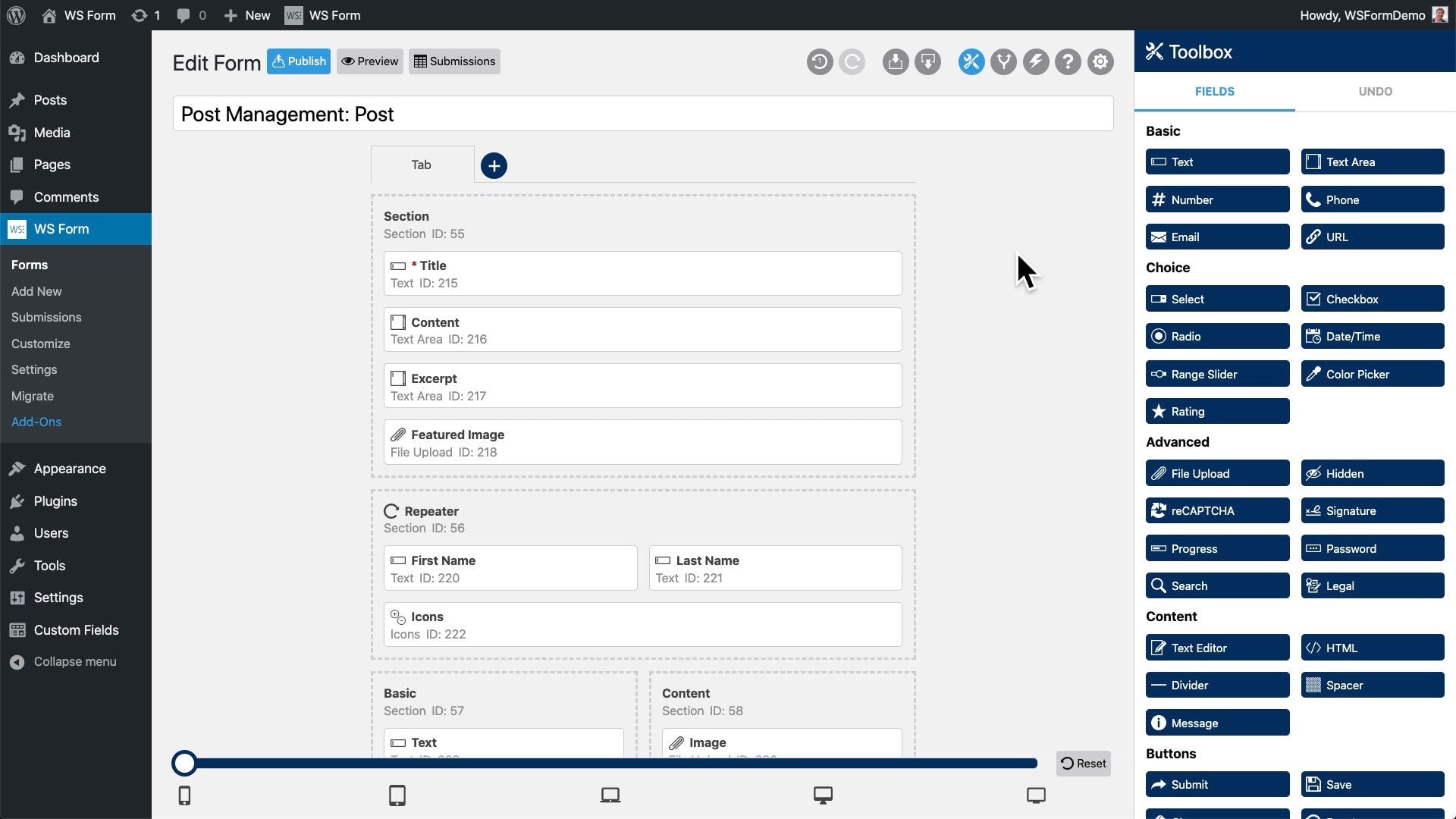
Task: Select the mobile phone breakpoint icon
Action: [x=184, y=795]
